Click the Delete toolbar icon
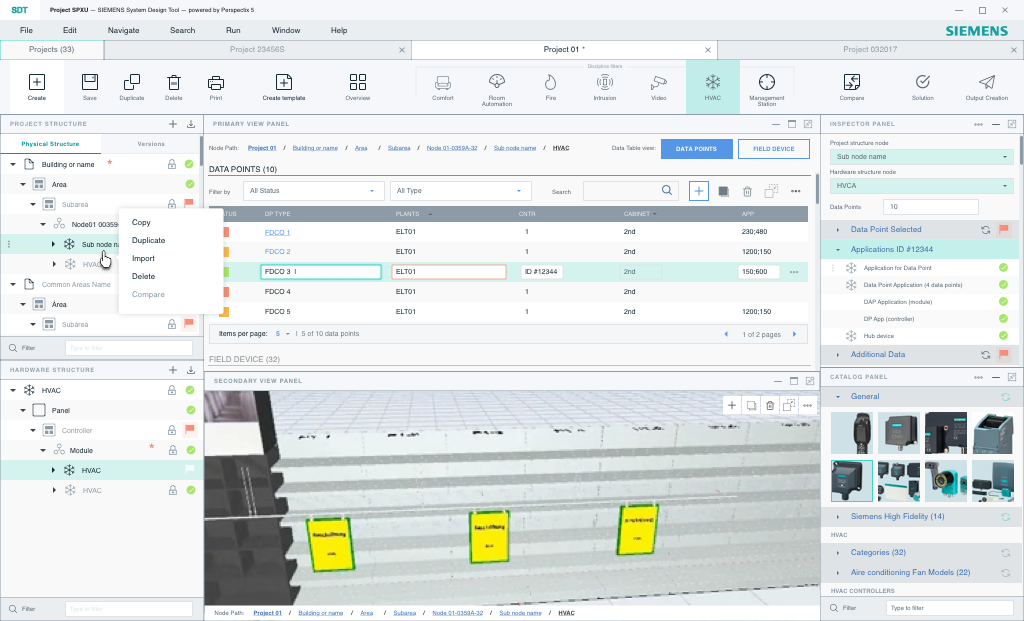Image resolution: width=1024 pixels, height=621 pixels. 174,82
